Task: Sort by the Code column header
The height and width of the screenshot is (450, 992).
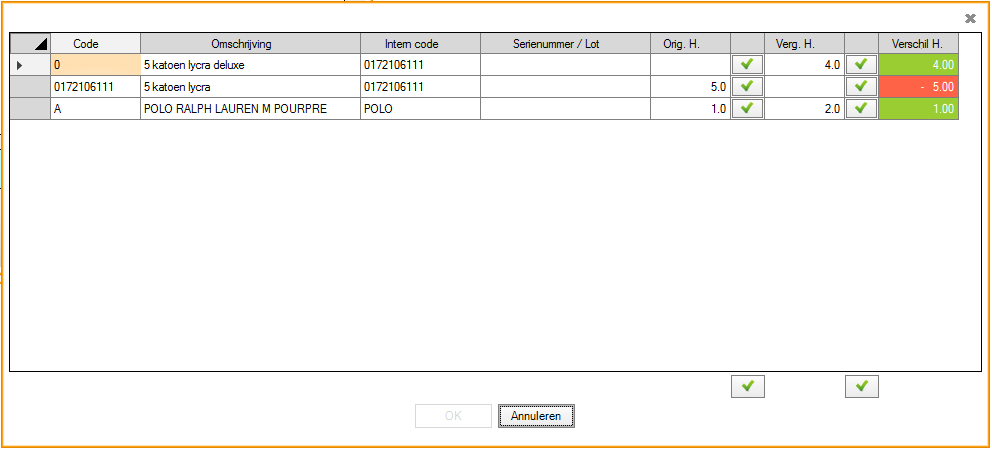Action: (x=95, y=43)
